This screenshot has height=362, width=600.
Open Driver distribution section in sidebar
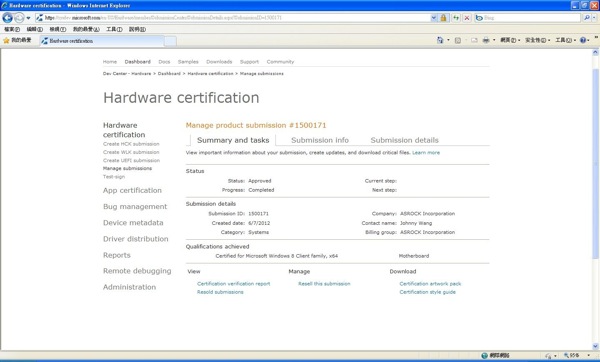[135, 239]
